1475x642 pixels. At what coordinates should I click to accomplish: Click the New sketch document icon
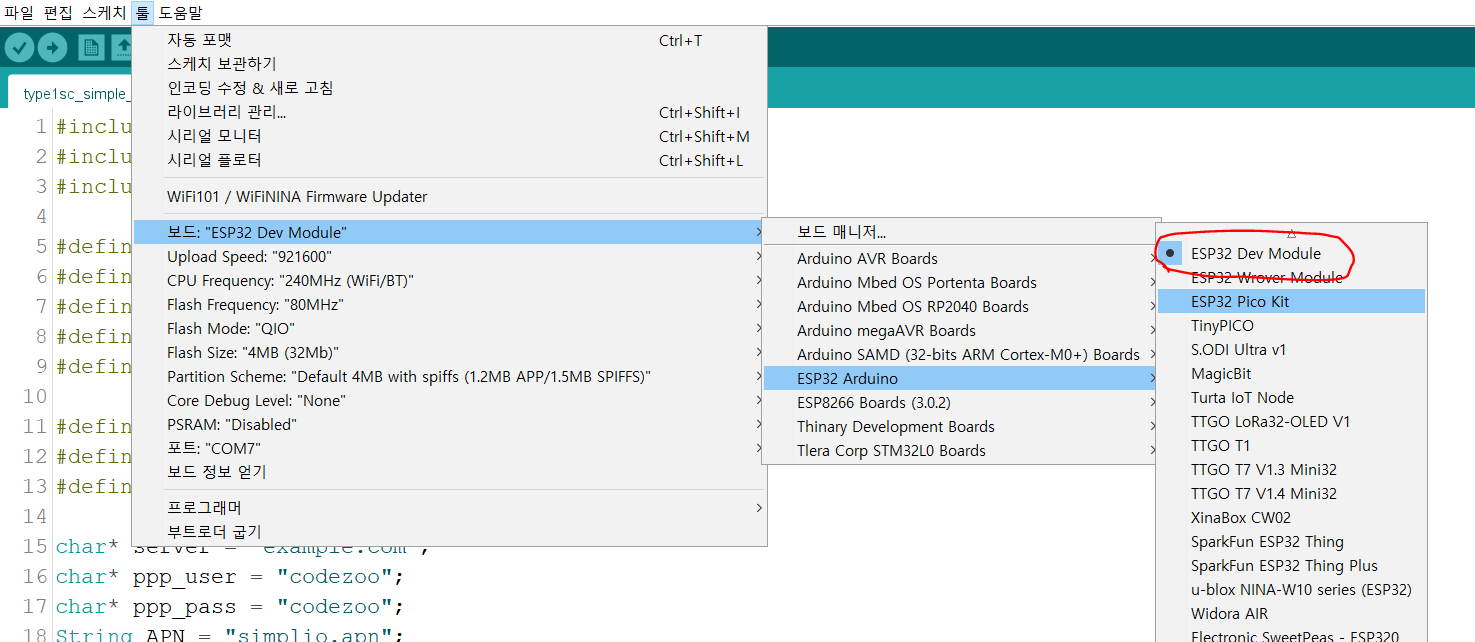(x=92, y=47)
